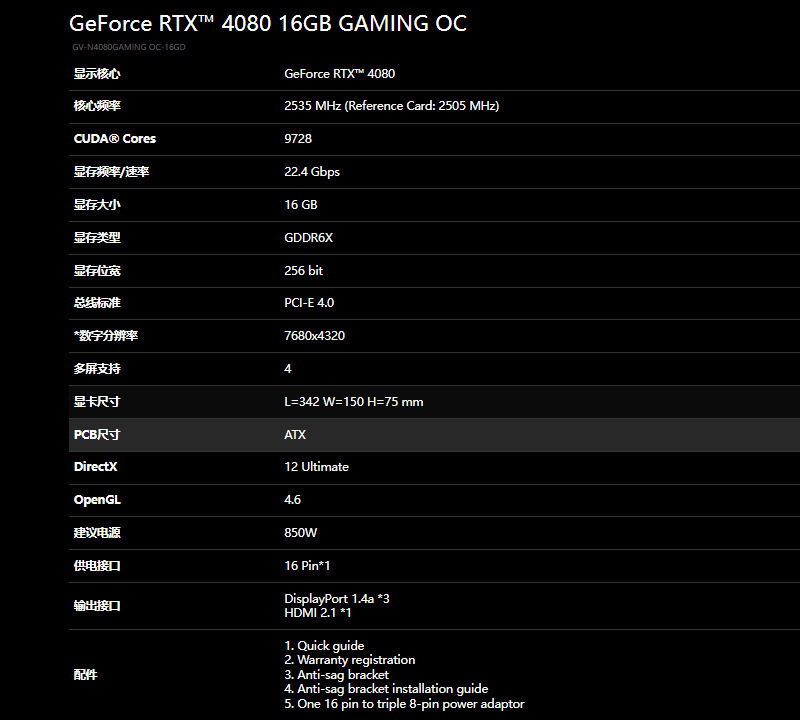Select the 256 bit value
800x720 pixels.
(303, 270)
